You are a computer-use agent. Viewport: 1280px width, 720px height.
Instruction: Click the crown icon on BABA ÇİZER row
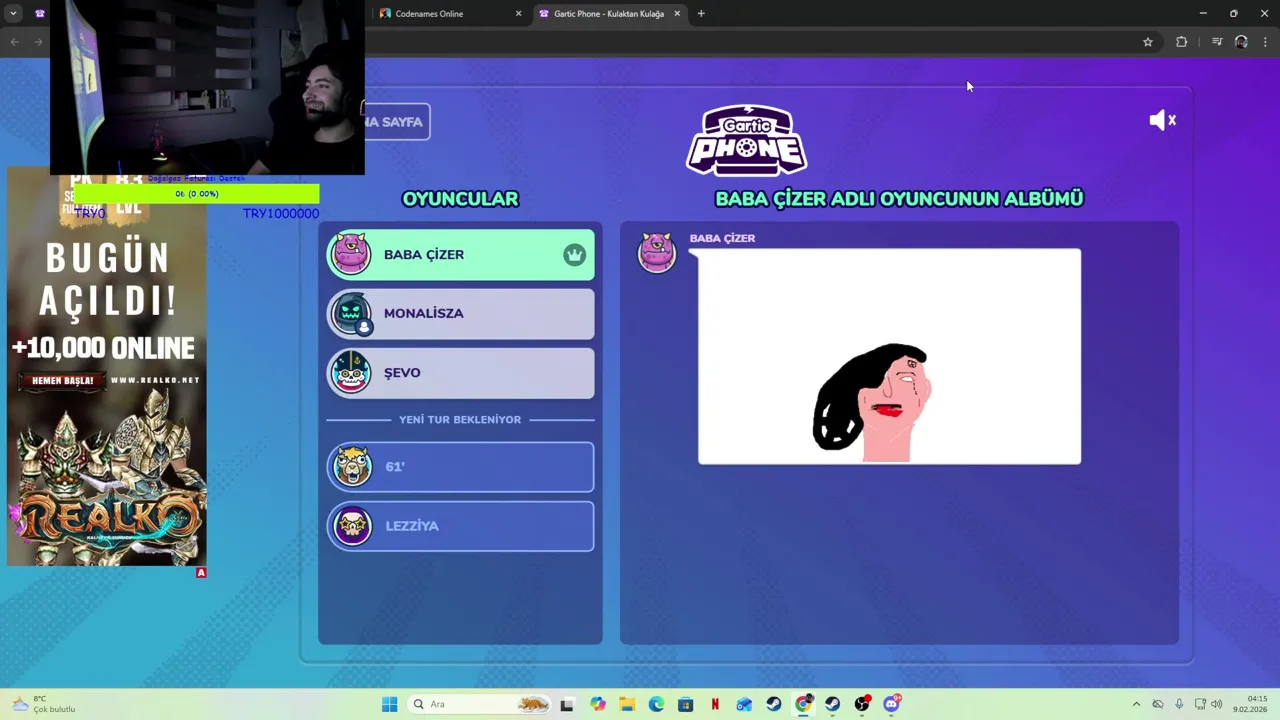tap(574, 255)
